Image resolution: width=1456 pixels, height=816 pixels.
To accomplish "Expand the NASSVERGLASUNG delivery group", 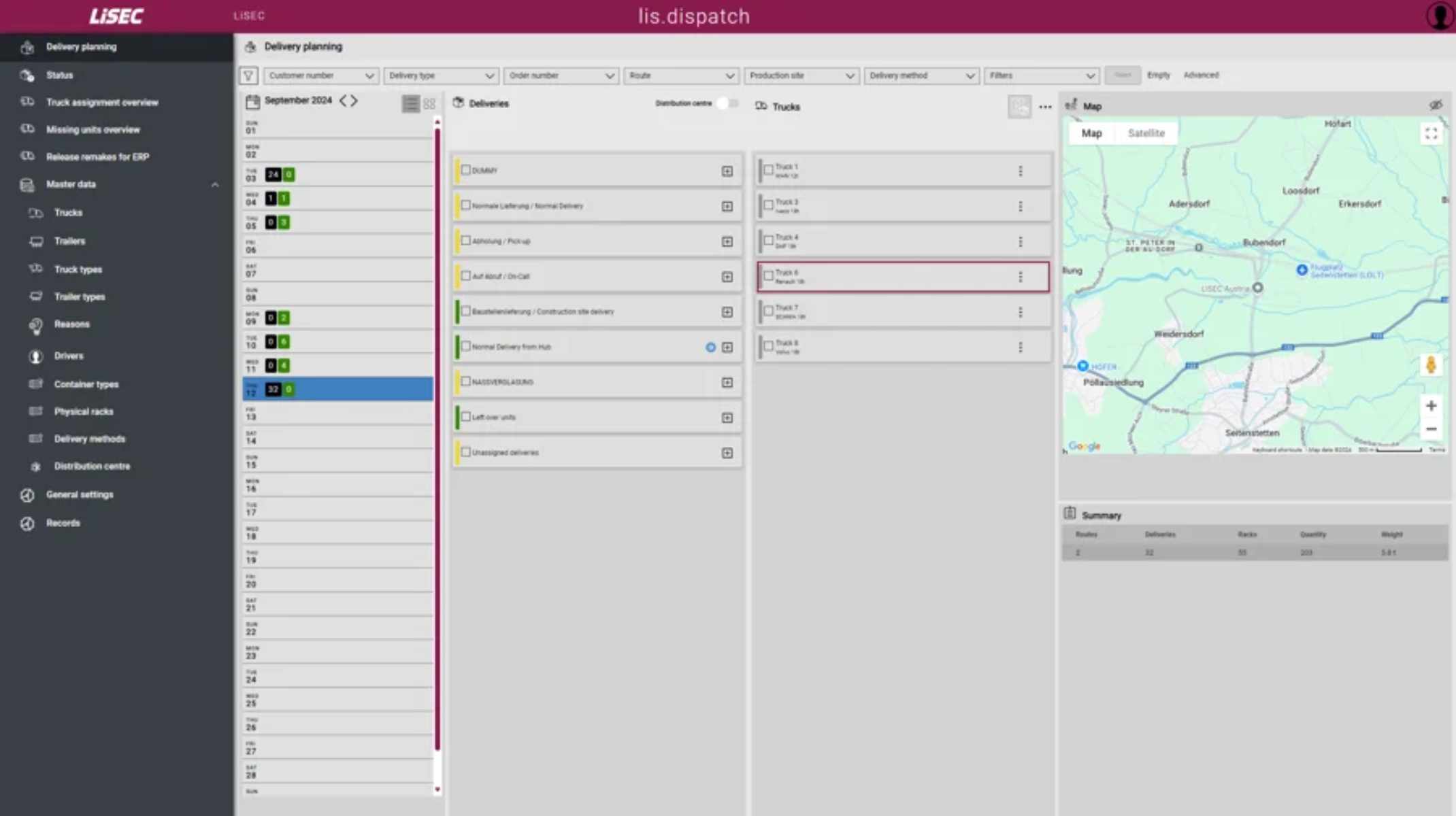I will click(x=727, y=383).
